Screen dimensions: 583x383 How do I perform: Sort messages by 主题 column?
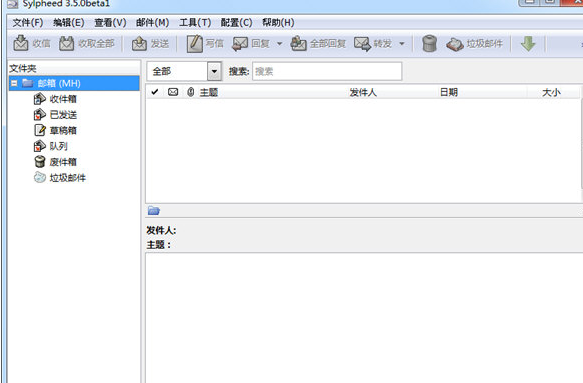point(209,92)
